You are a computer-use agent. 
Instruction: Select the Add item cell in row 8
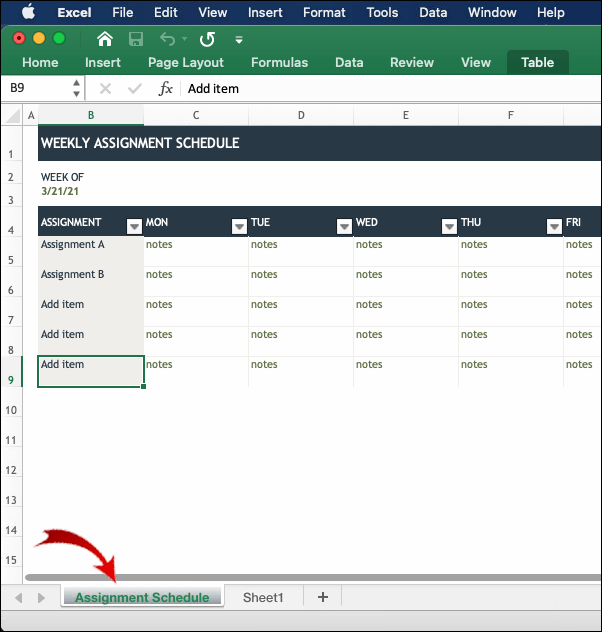(91, 341)
